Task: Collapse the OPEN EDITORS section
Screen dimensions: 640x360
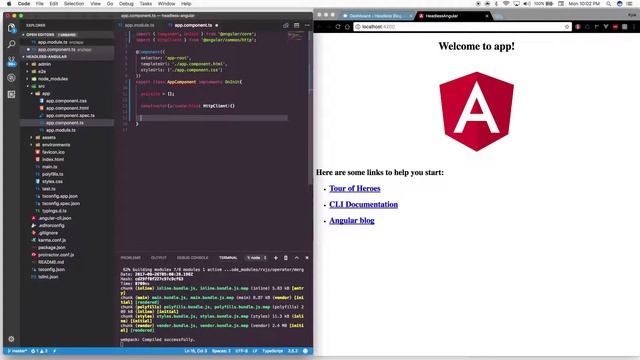Action: pyautogui.click(x=40, y=35)
